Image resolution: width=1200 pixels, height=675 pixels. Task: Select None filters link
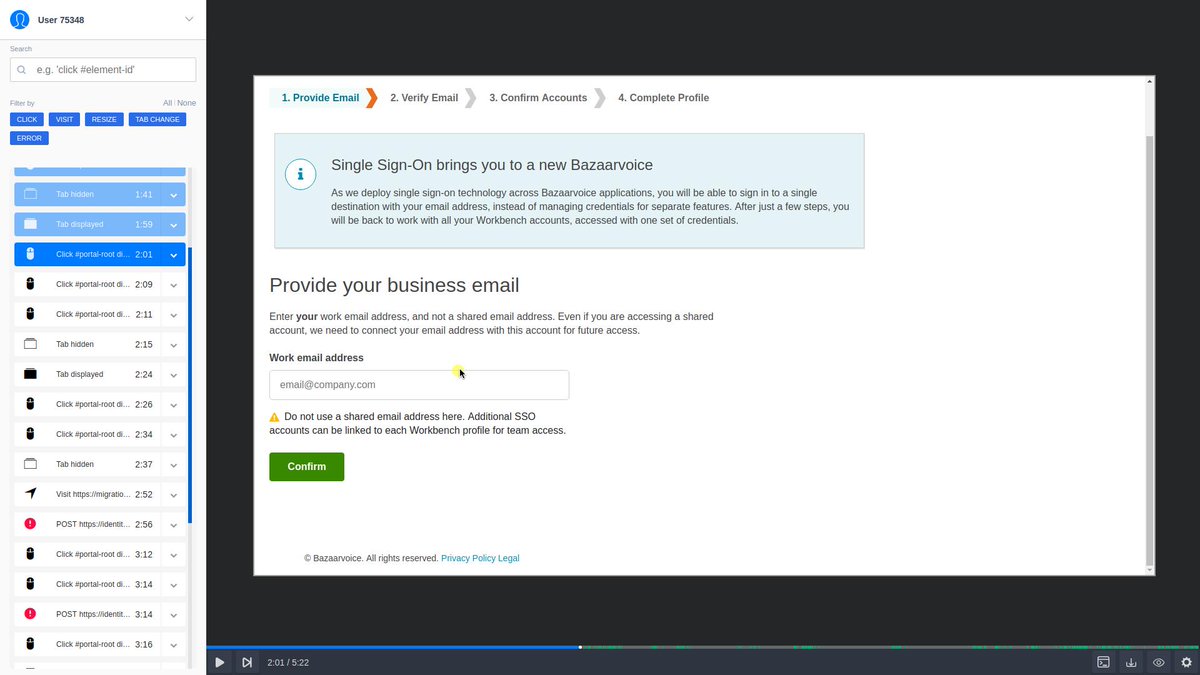[187, 103]
